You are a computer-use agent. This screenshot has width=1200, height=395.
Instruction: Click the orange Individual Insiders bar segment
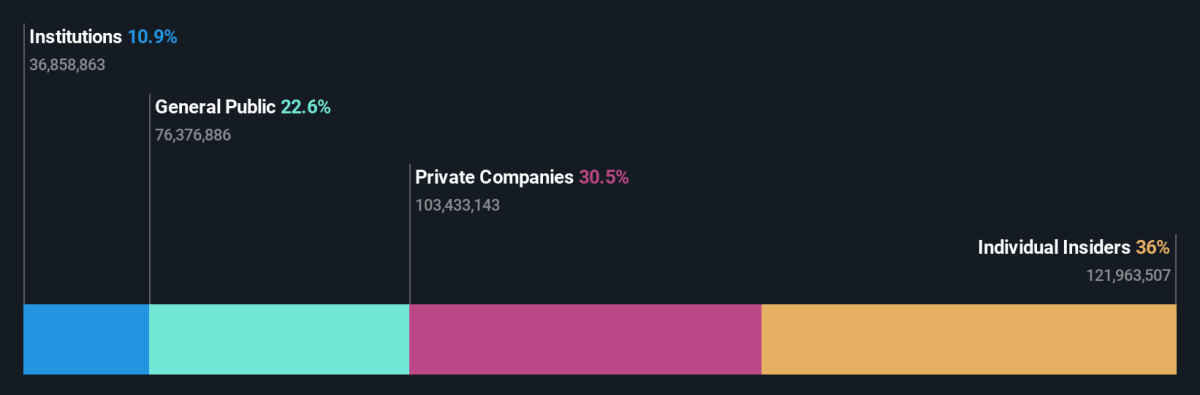point(969,339)
